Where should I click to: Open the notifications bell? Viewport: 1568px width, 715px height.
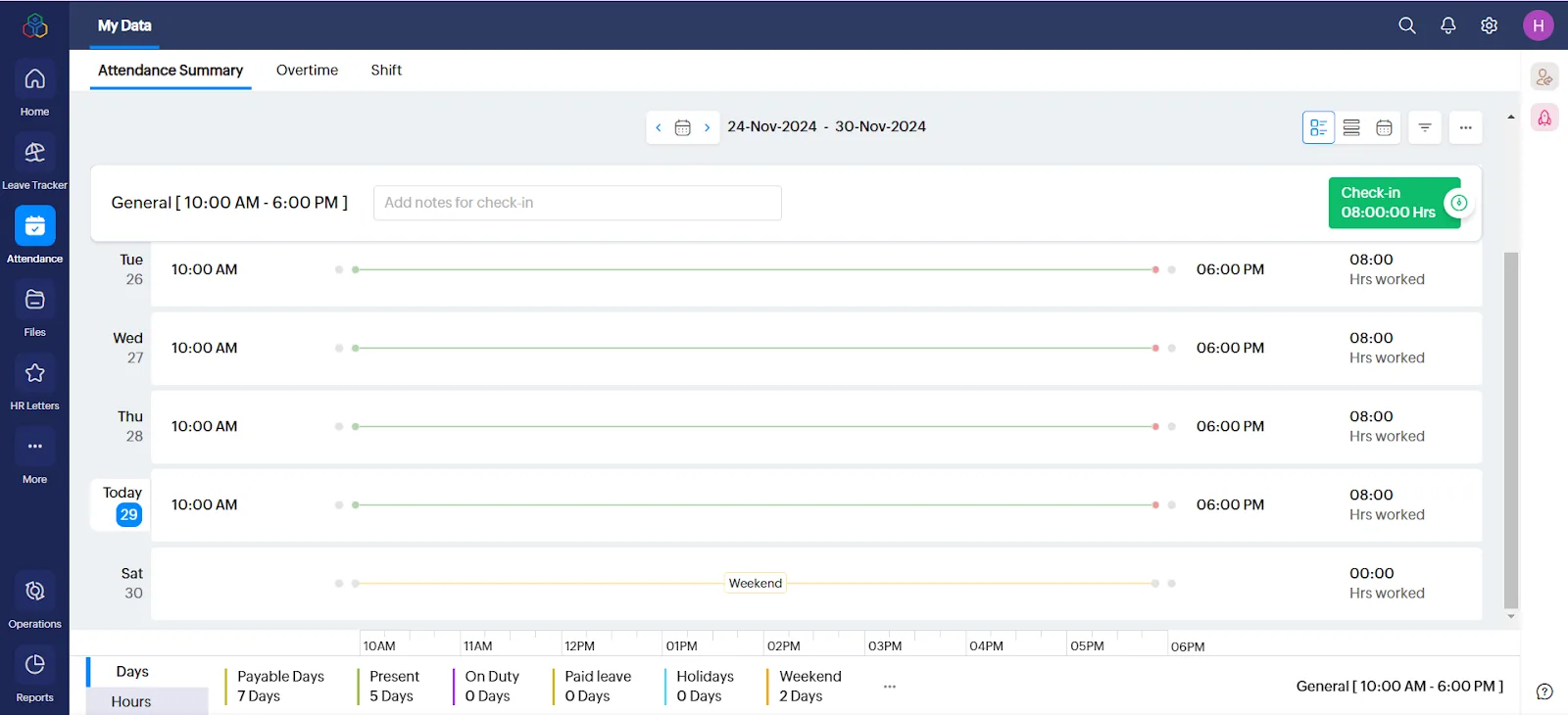1448,25
